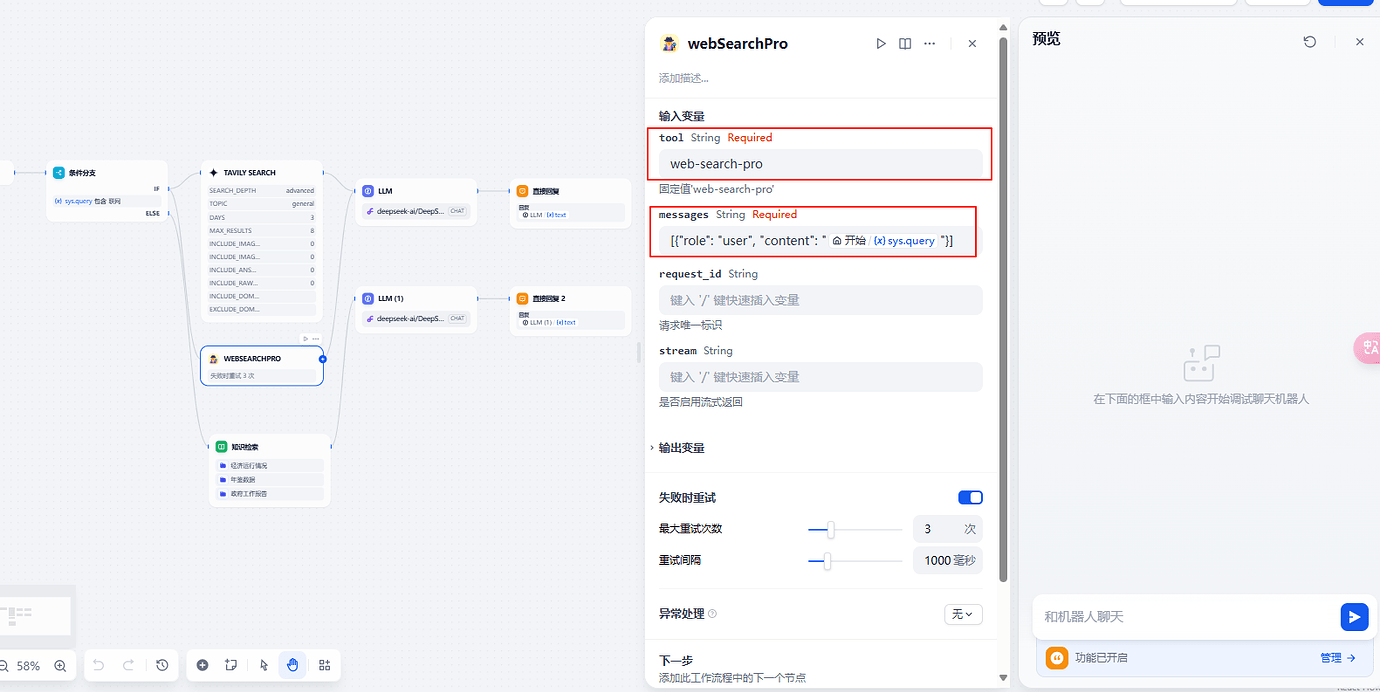Image resolution: width=1380 pixels, height=692 pixels.
Task: Click the deepseek-ai model row in LLM (1) node
Action: (416, 319)
